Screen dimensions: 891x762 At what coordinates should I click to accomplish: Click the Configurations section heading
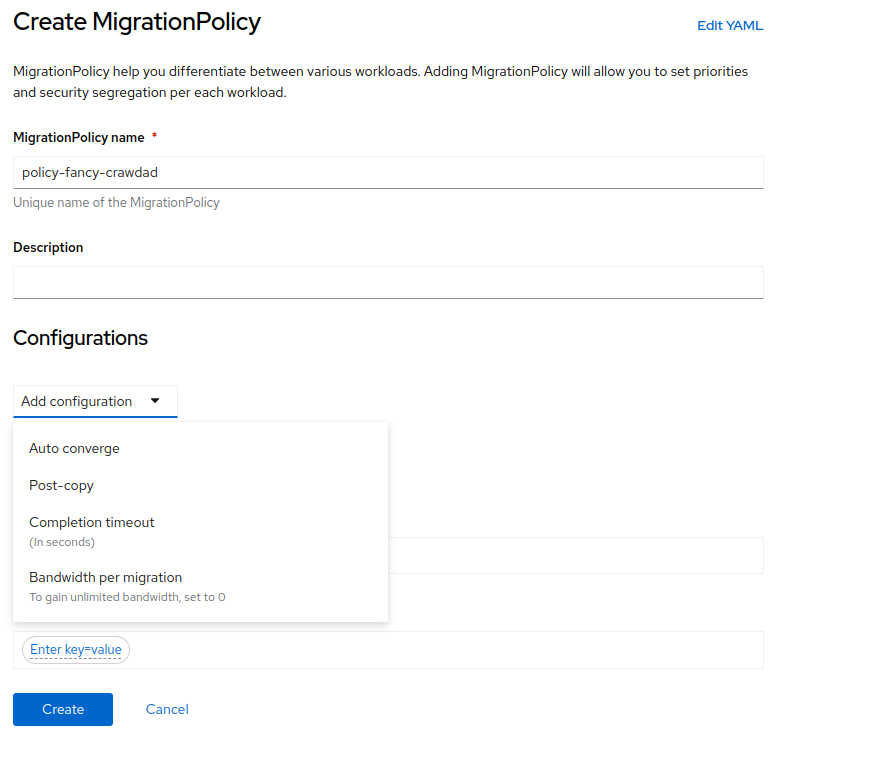pos(80,338)
